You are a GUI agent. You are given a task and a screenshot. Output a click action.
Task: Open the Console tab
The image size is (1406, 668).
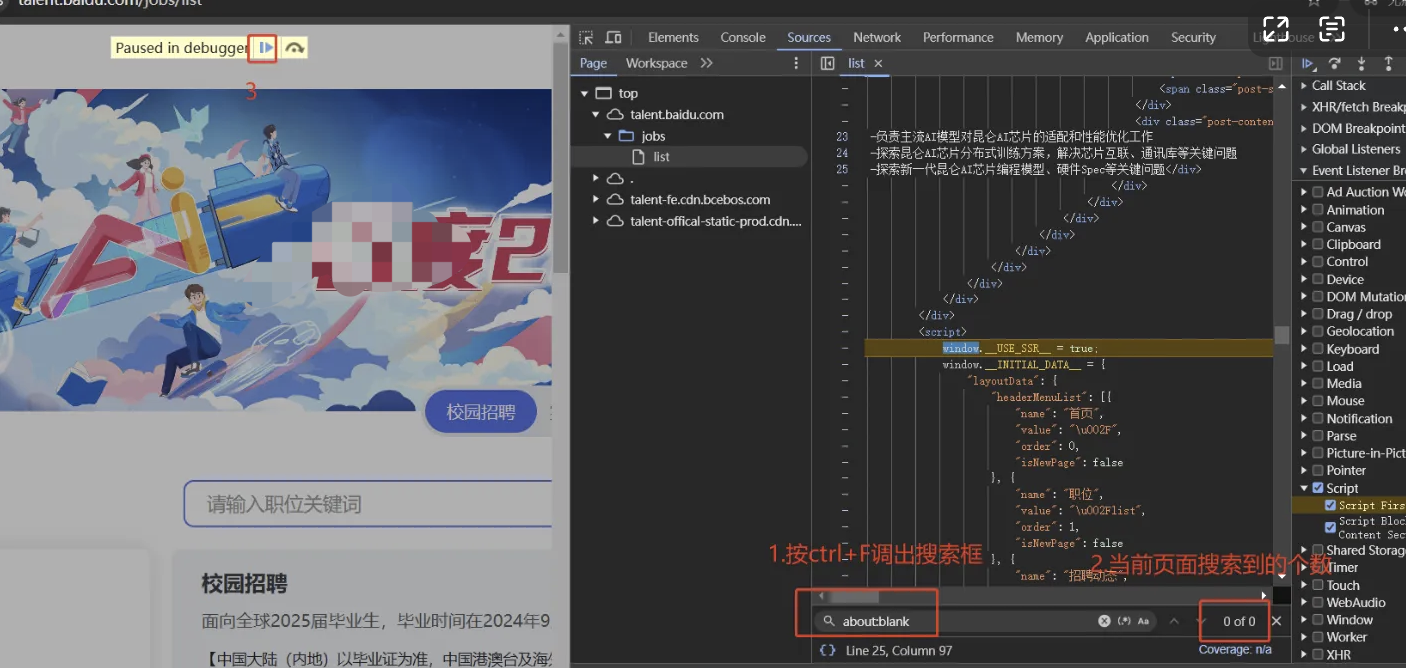tap(742, 37)
